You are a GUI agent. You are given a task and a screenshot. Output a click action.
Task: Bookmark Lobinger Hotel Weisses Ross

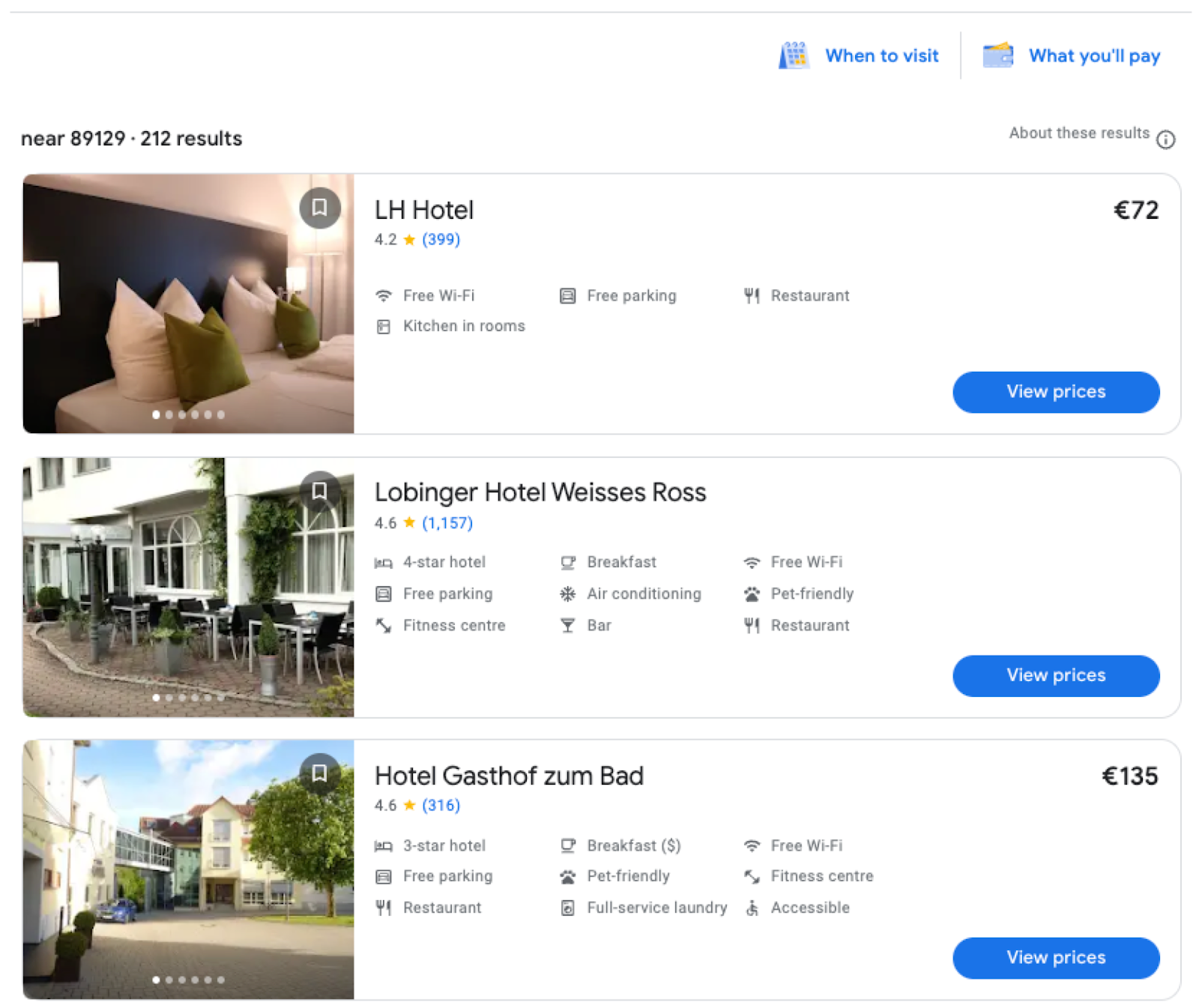click(x=320, y=491)
